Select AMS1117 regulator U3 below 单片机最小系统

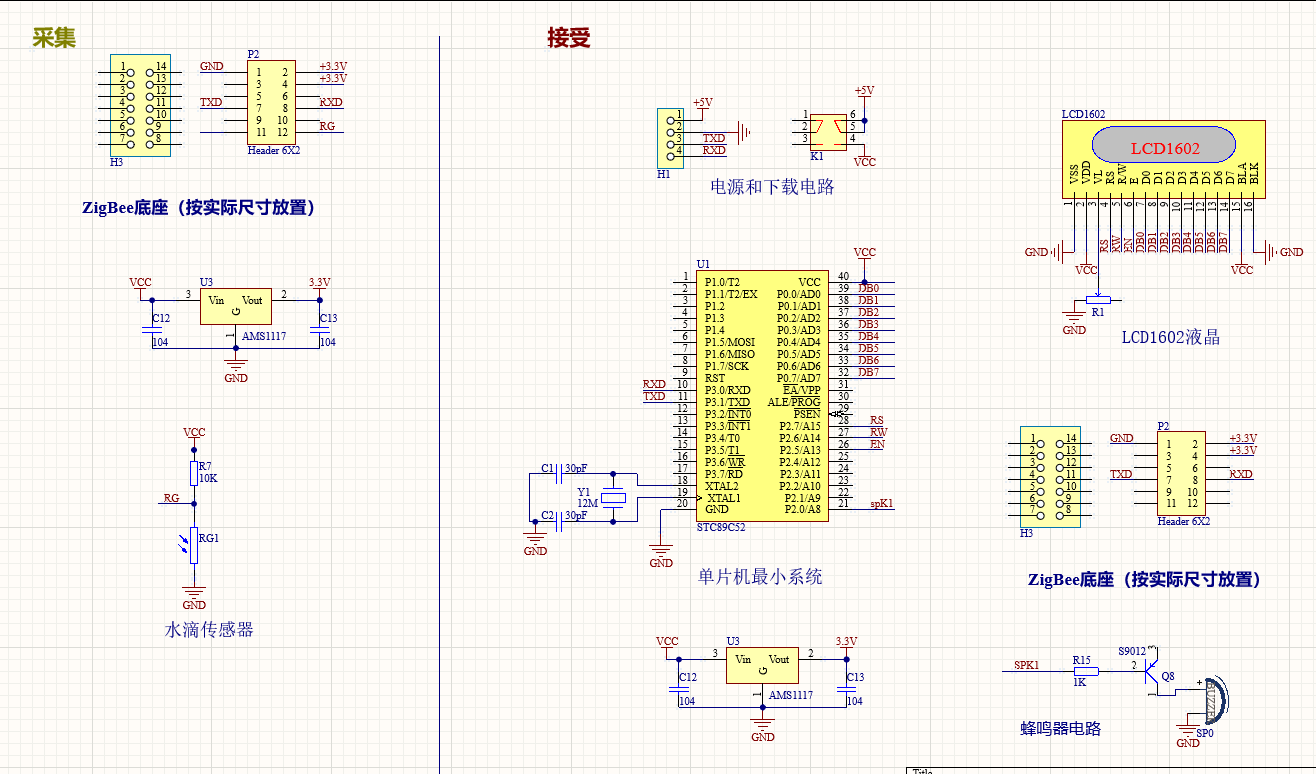coord(762,666)
